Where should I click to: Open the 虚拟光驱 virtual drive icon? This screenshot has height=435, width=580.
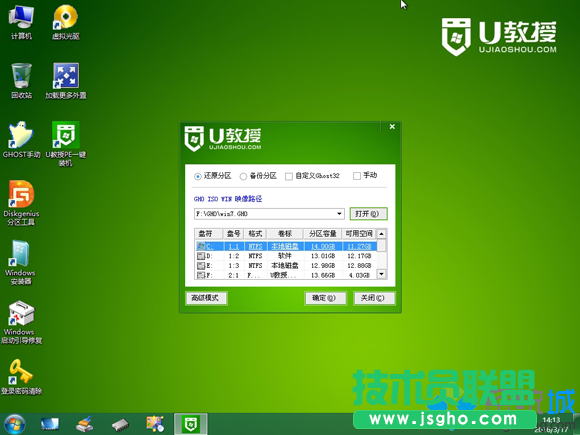point(65,21)
